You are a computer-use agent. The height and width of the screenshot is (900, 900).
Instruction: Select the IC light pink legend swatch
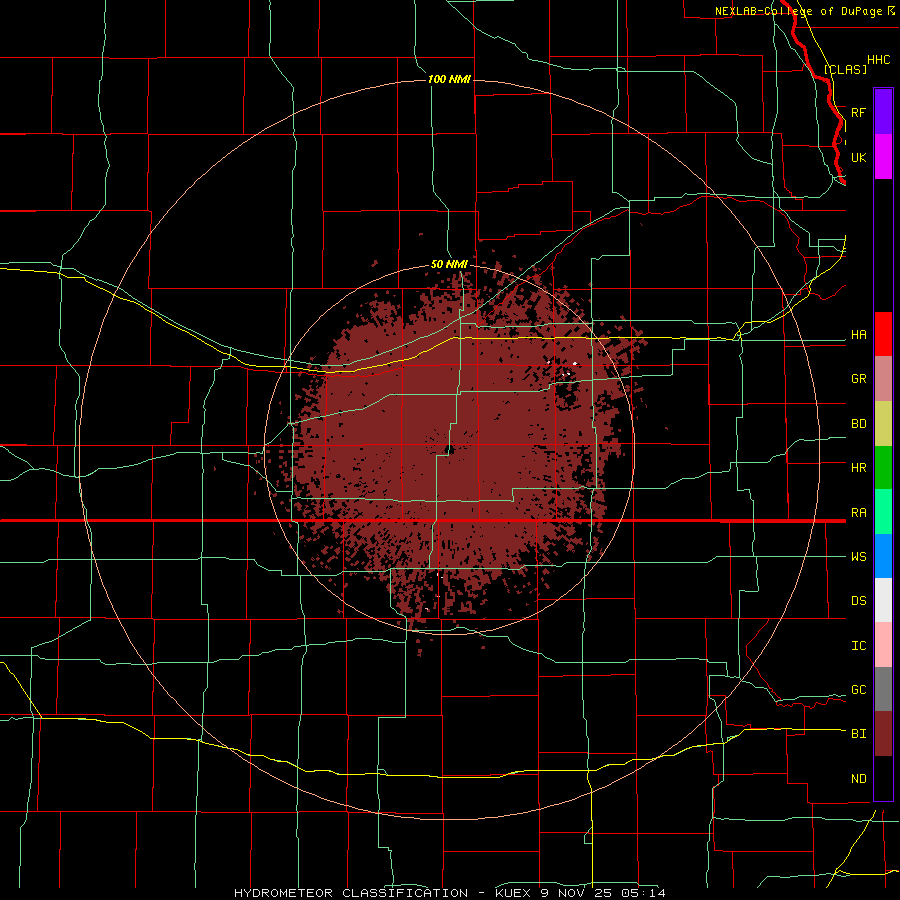tap(883, 645)
